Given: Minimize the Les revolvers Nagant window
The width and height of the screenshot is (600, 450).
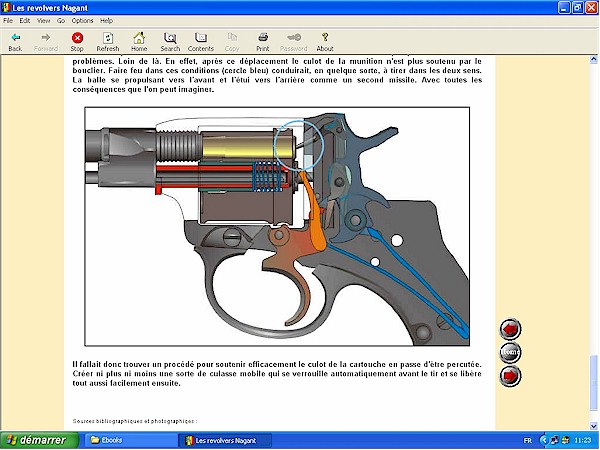Looking at the screenshot, I should [x=564, y=8].
